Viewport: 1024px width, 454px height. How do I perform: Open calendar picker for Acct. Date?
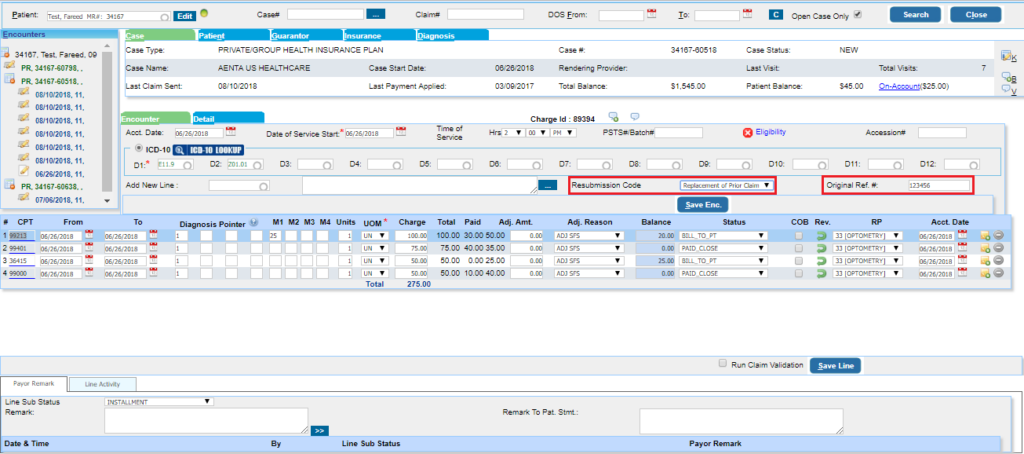point(232,131)
